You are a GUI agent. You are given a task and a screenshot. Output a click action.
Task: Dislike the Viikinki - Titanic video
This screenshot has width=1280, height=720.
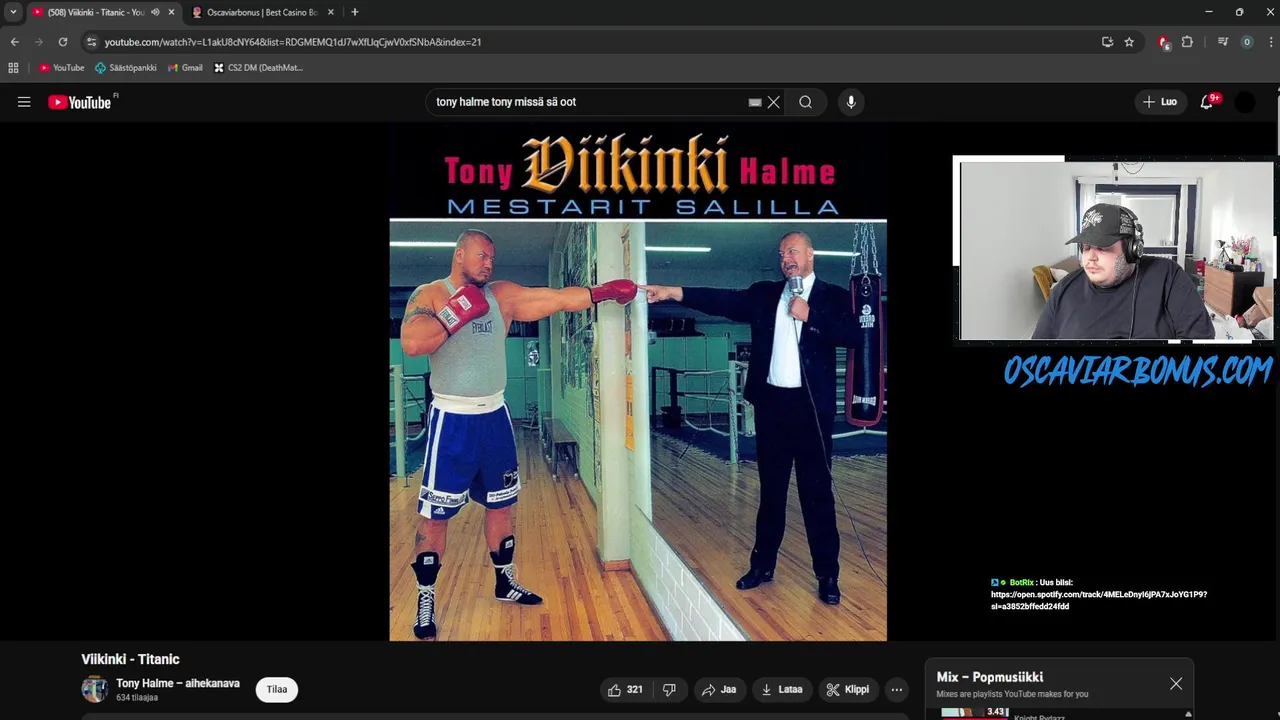point(669,689)
